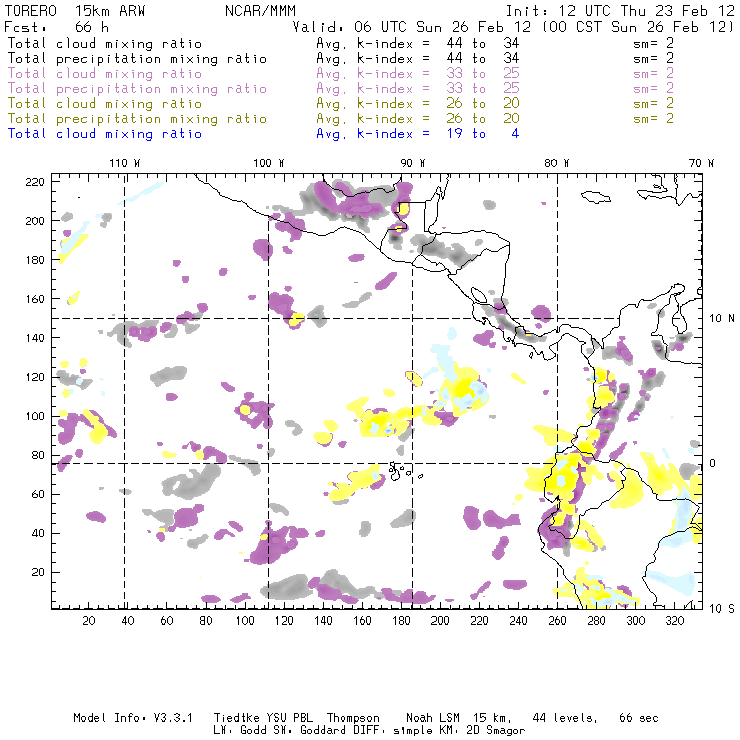Select the purple 'Total precipitation mixing ratio' legend line
Screen dimensions: 740x740
pos(137,89)
